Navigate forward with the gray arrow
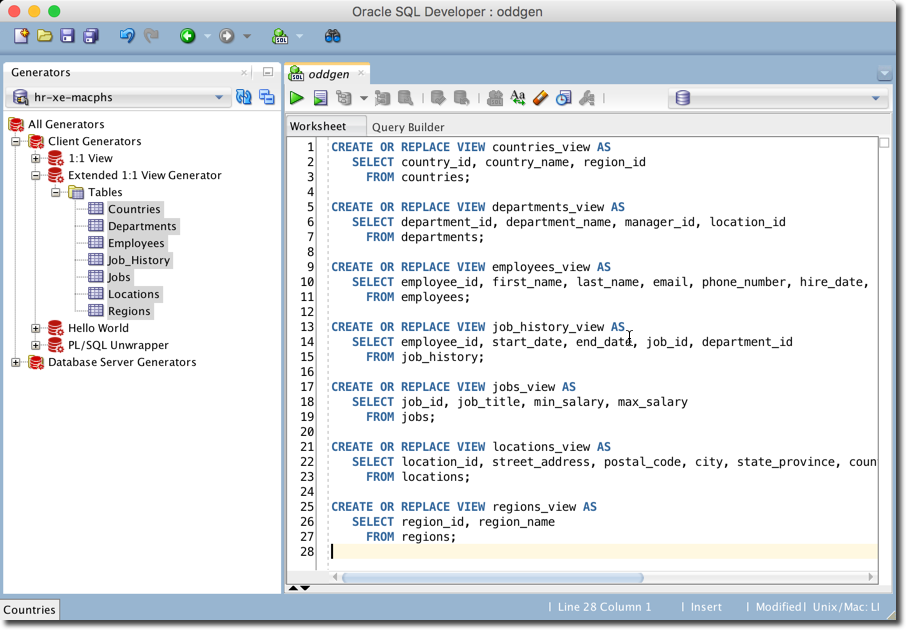The image size is (906, 630). tap(226, 36)
